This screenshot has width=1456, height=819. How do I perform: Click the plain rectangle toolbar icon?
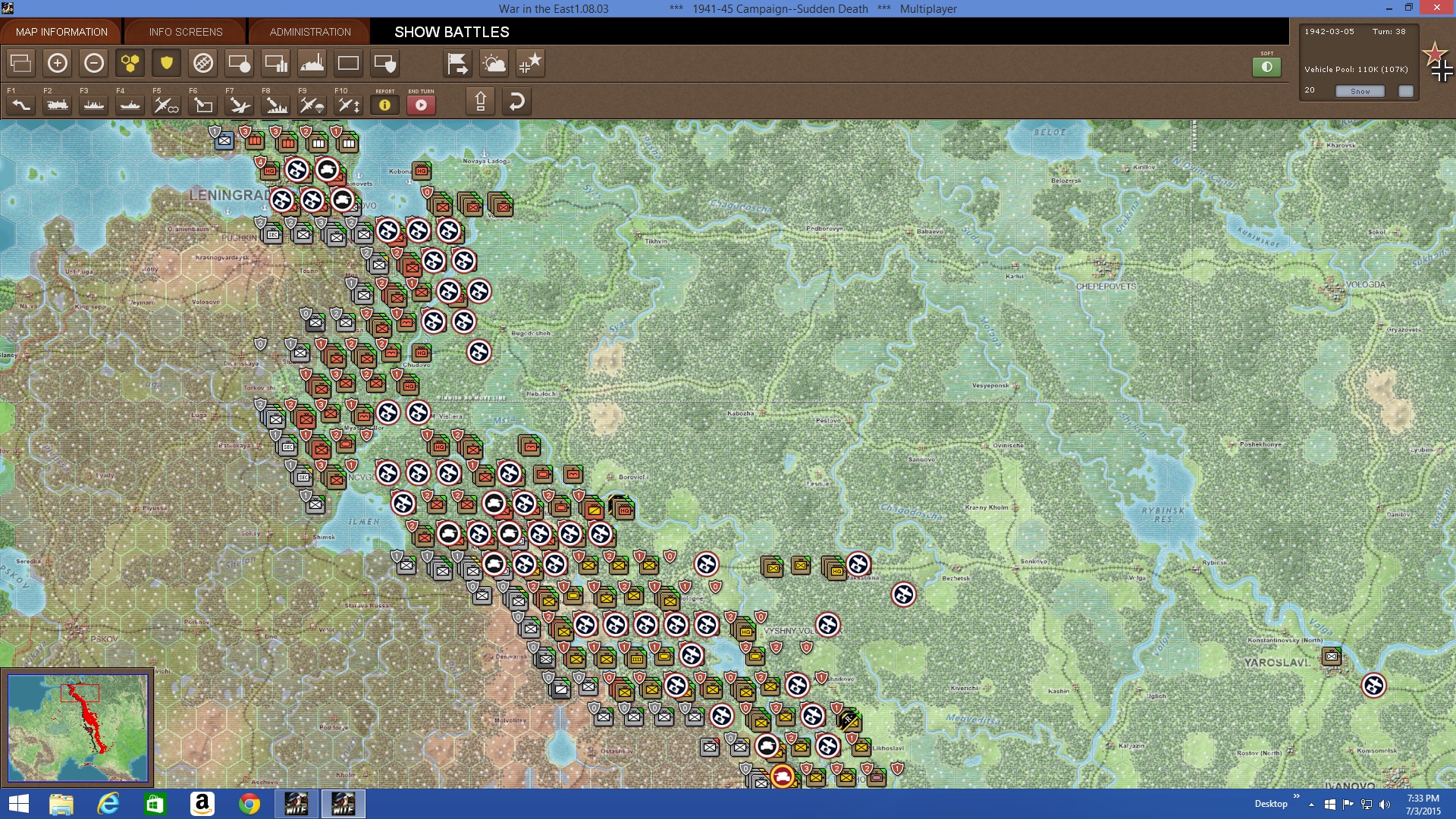coord(349,63)
